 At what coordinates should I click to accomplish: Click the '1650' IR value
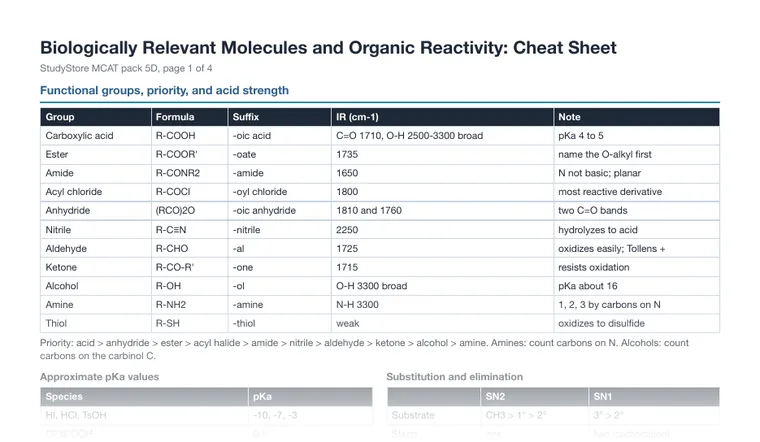443,173
